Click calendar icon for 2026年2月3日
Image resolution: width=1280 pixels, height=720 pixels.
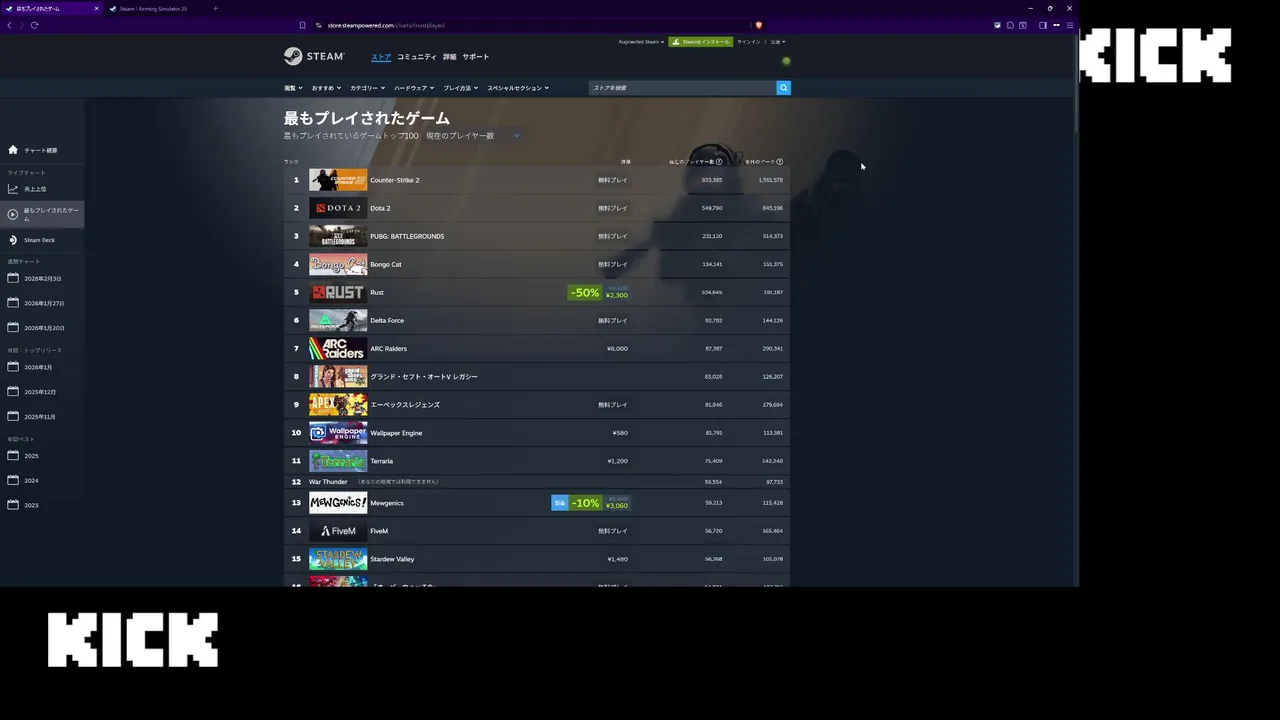coord(13,278)
